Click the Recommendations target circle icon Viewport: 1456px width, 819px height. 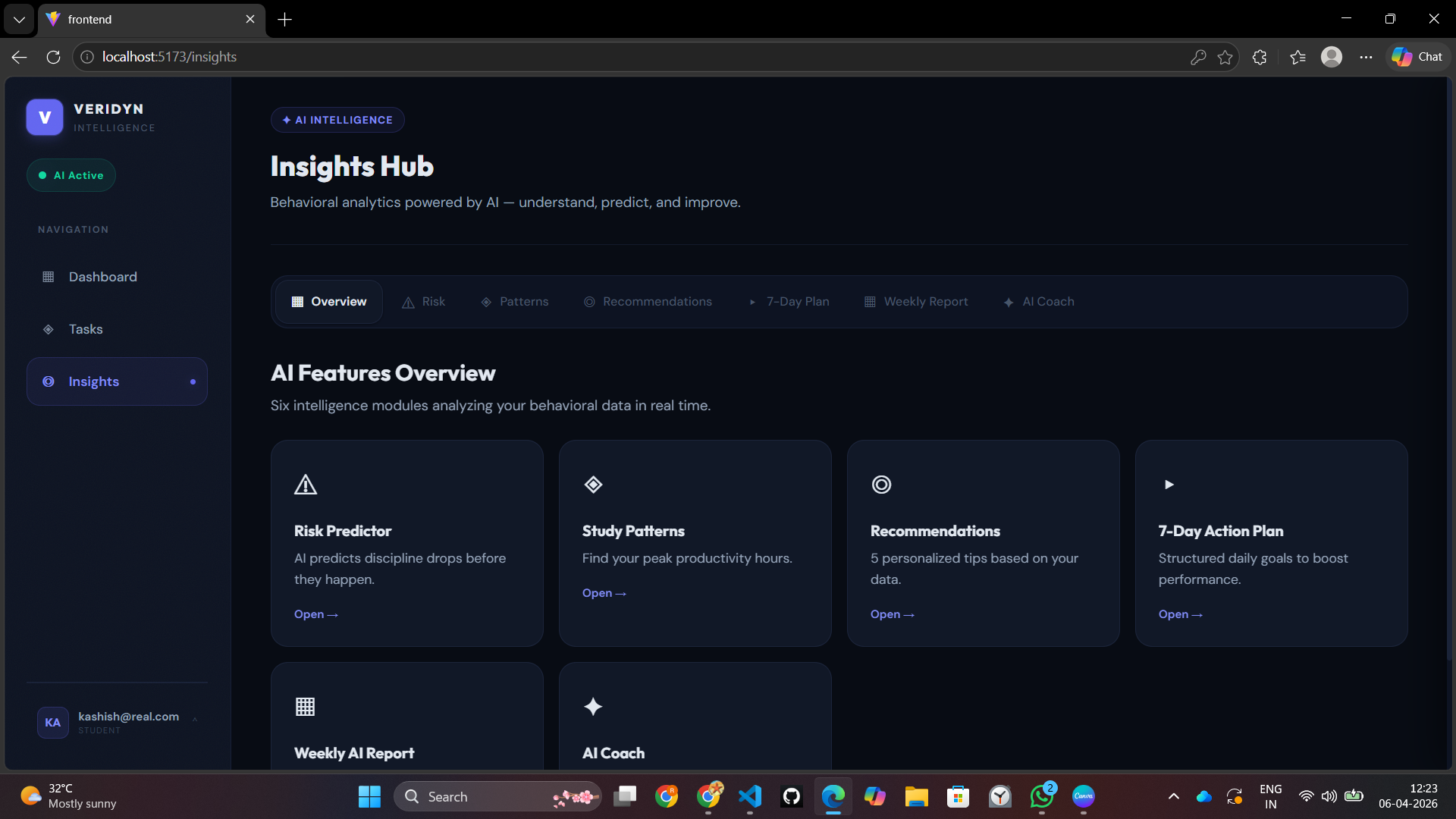tap(881, 485)
